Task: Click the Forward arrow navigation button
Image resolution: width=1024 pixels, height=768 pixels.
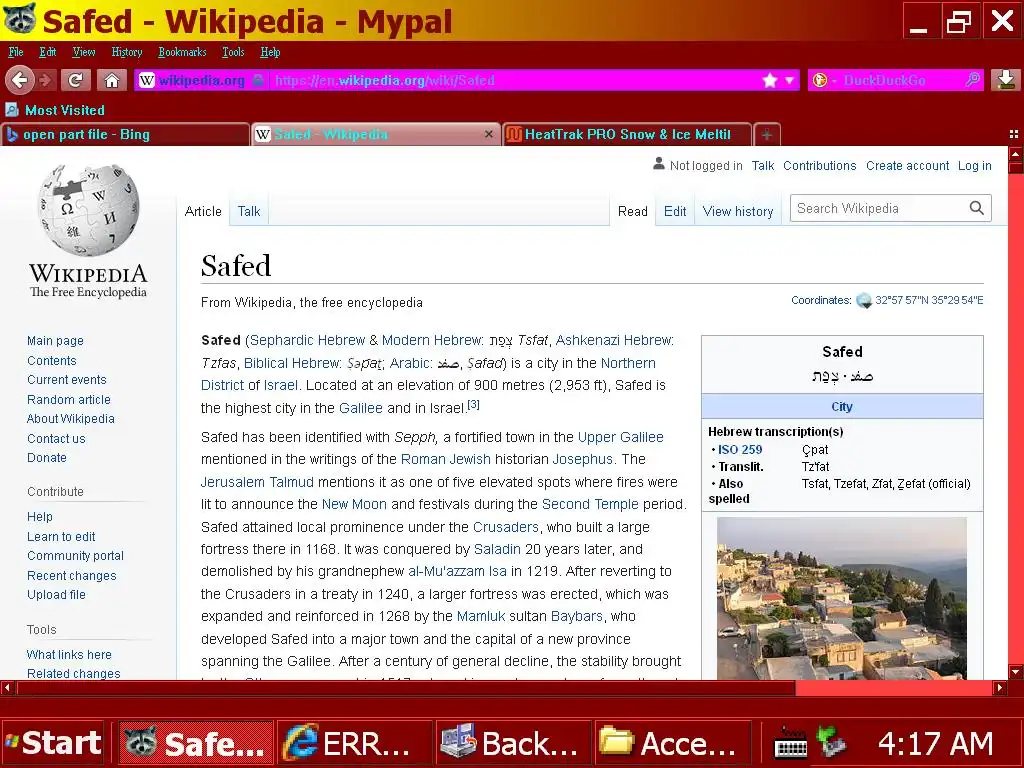Action: (45, 80)
